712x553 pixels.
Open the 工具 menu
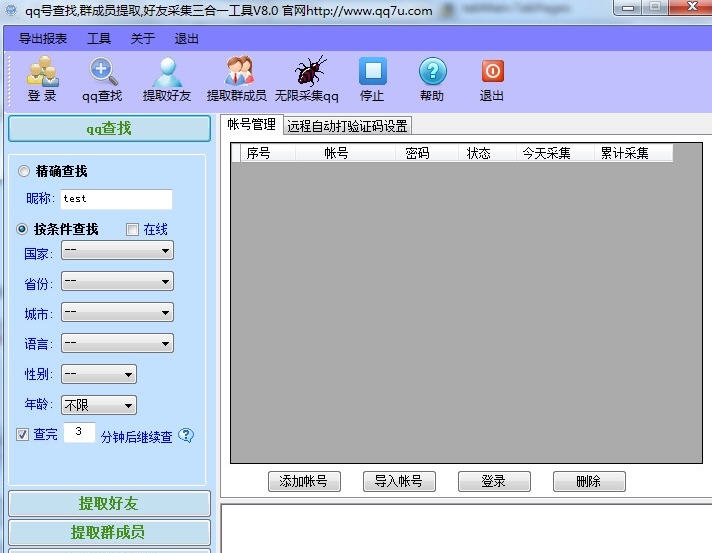[99, 39]
